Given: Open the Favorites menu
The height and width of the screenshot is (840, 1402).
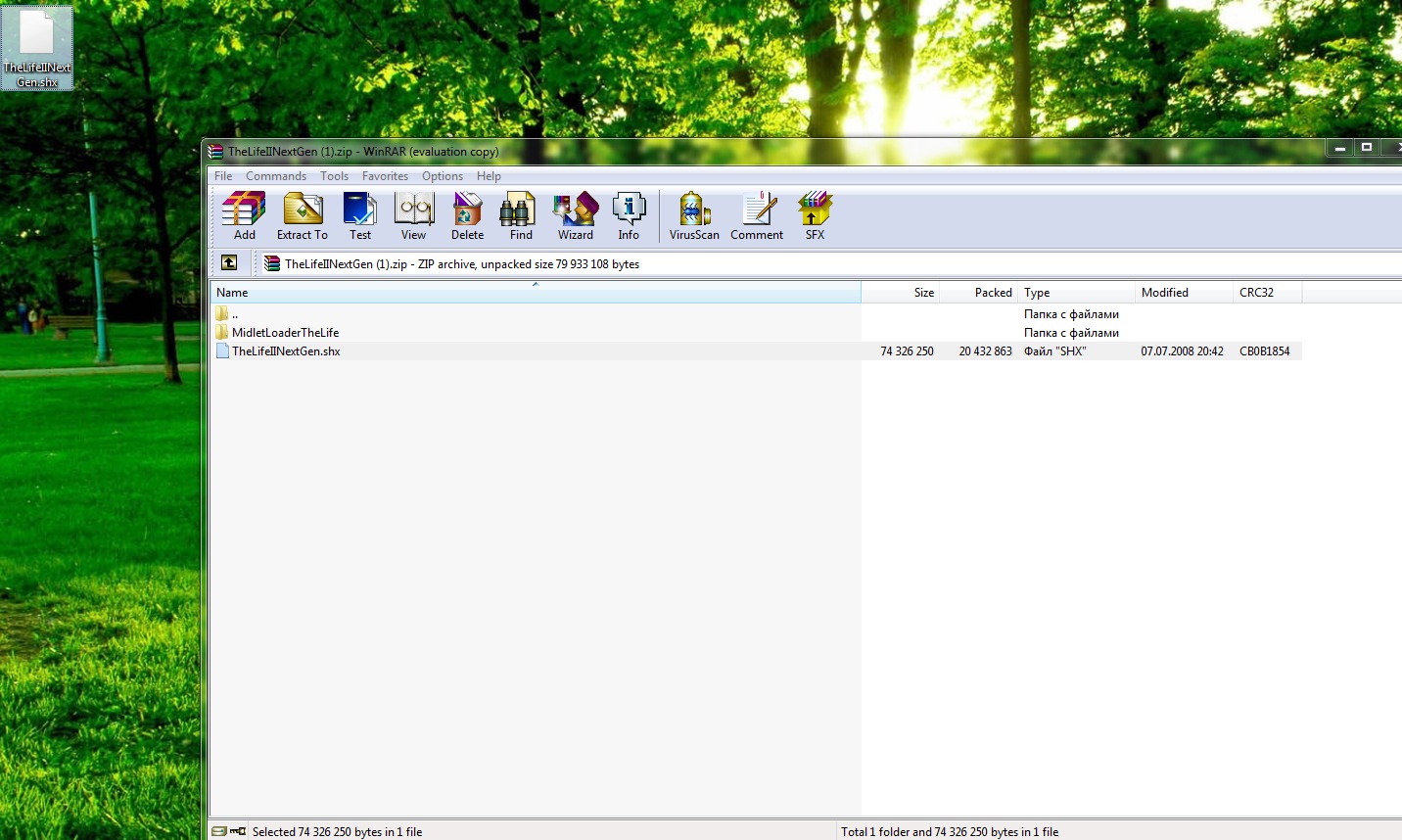Looking at the screenshot, I should (385, 176).
